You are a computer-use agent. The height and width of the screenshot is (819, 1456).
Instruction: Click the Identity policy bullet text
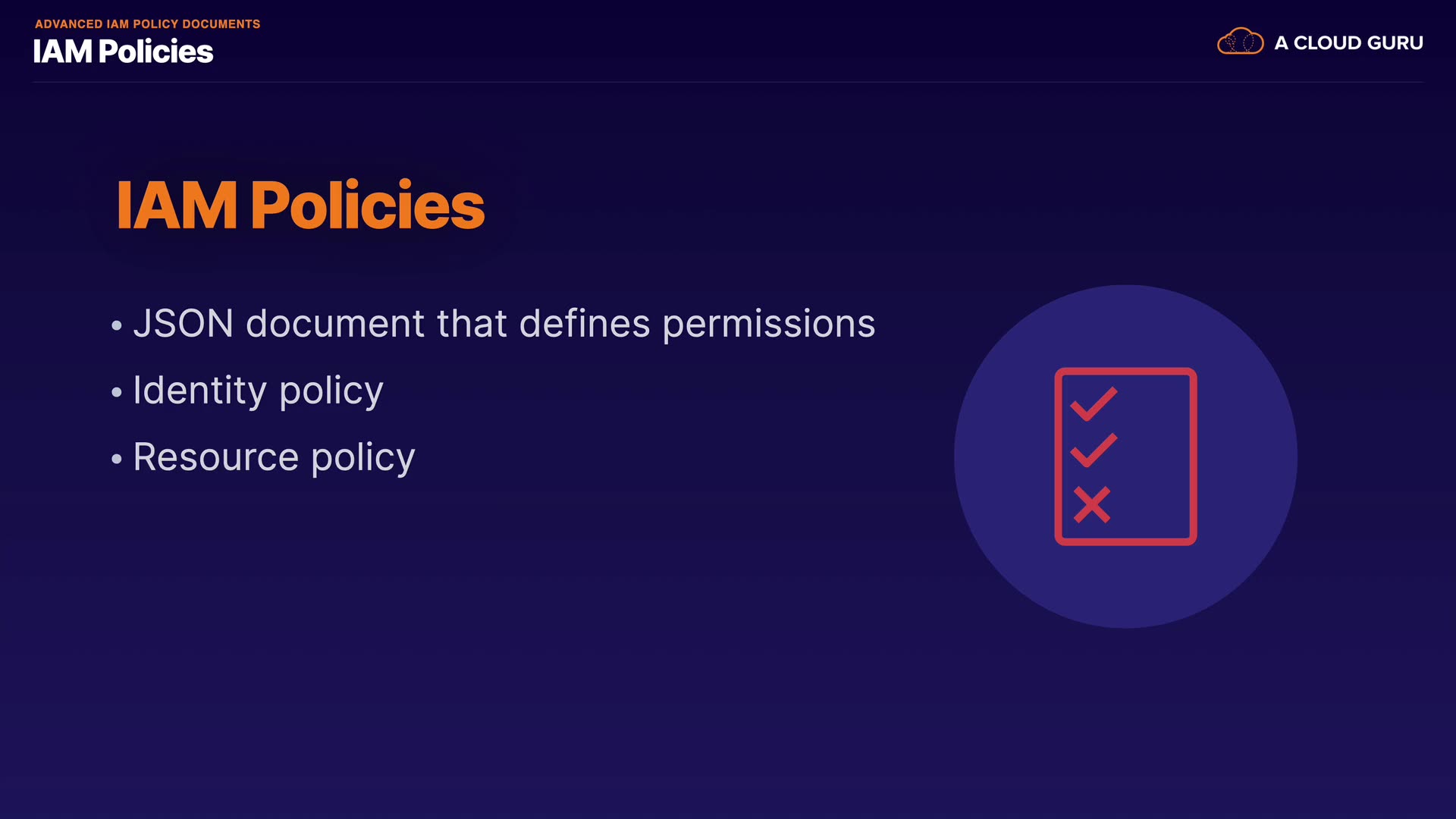tap(258, 391)
